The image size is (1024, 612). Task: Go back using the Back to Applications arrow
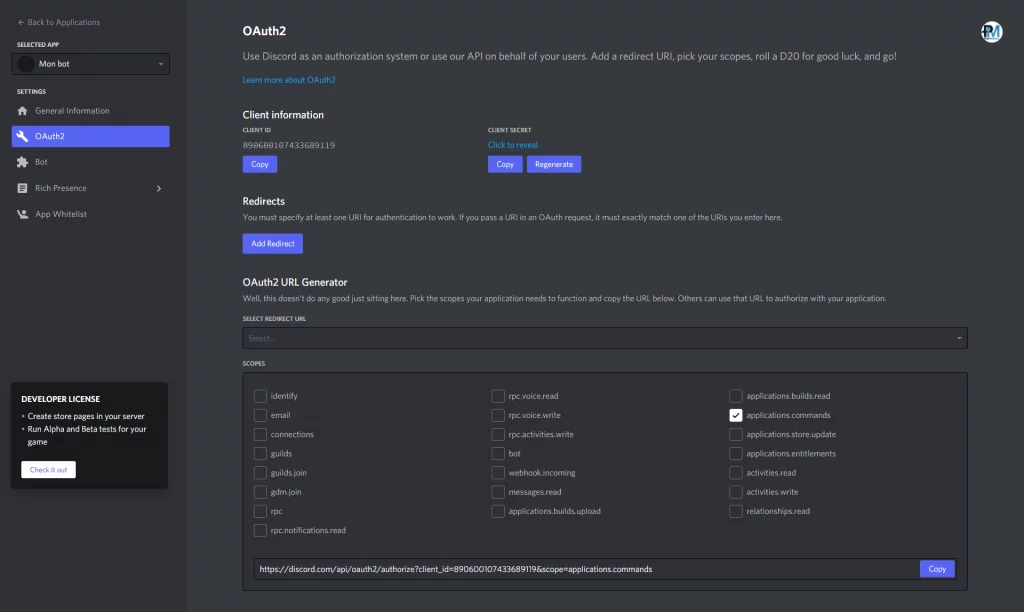pos(21,22)
